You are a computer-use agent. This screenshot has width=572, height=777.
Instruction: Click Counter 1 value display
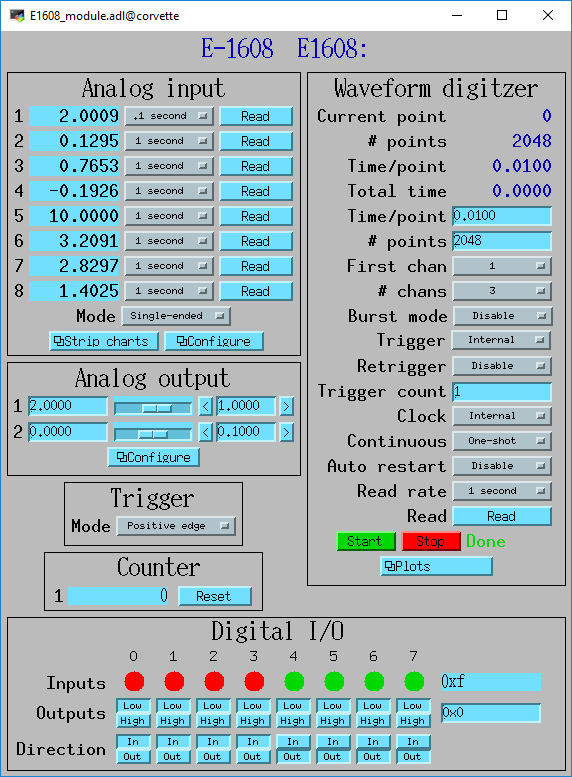[118, 596]
